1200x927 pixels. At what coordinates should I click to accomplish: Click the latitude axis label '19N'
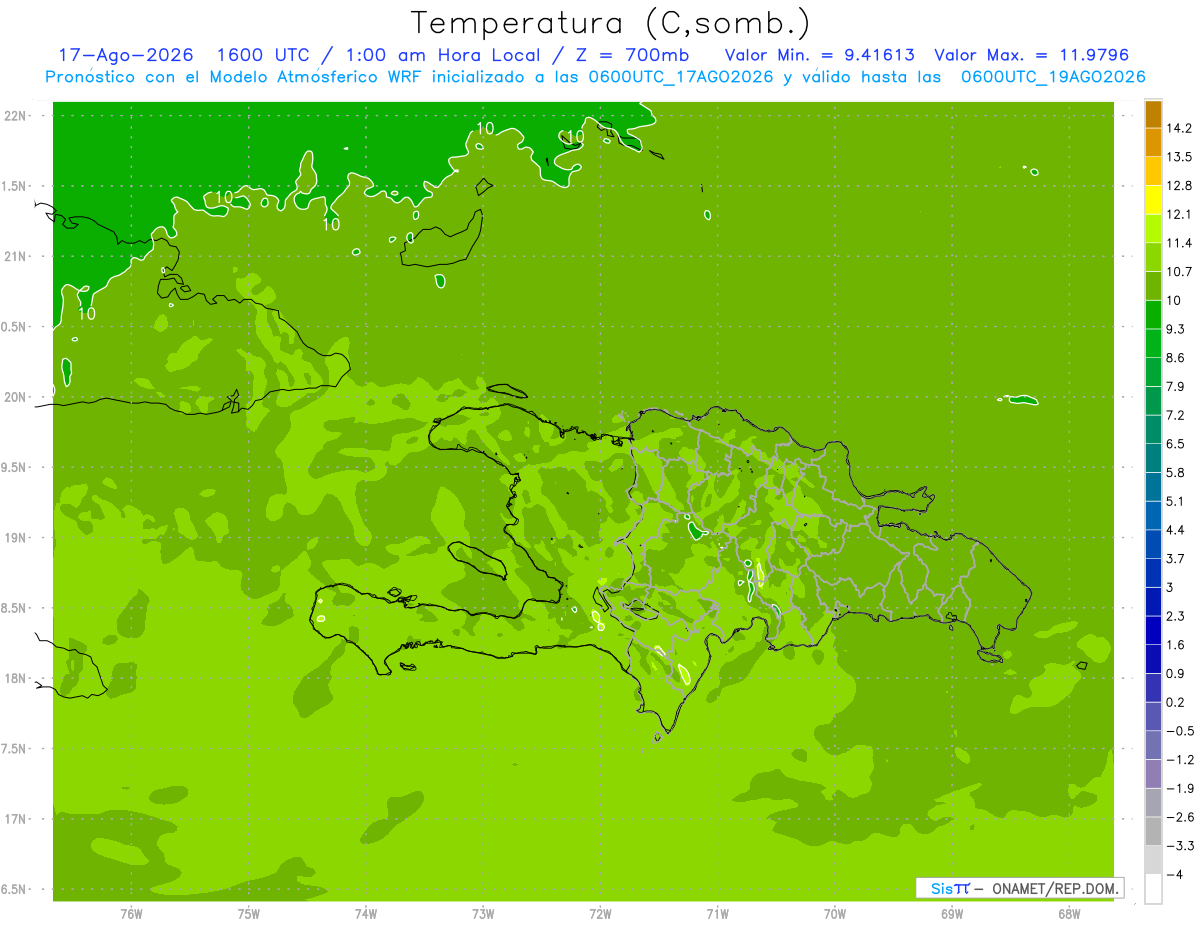click(16, 538)
